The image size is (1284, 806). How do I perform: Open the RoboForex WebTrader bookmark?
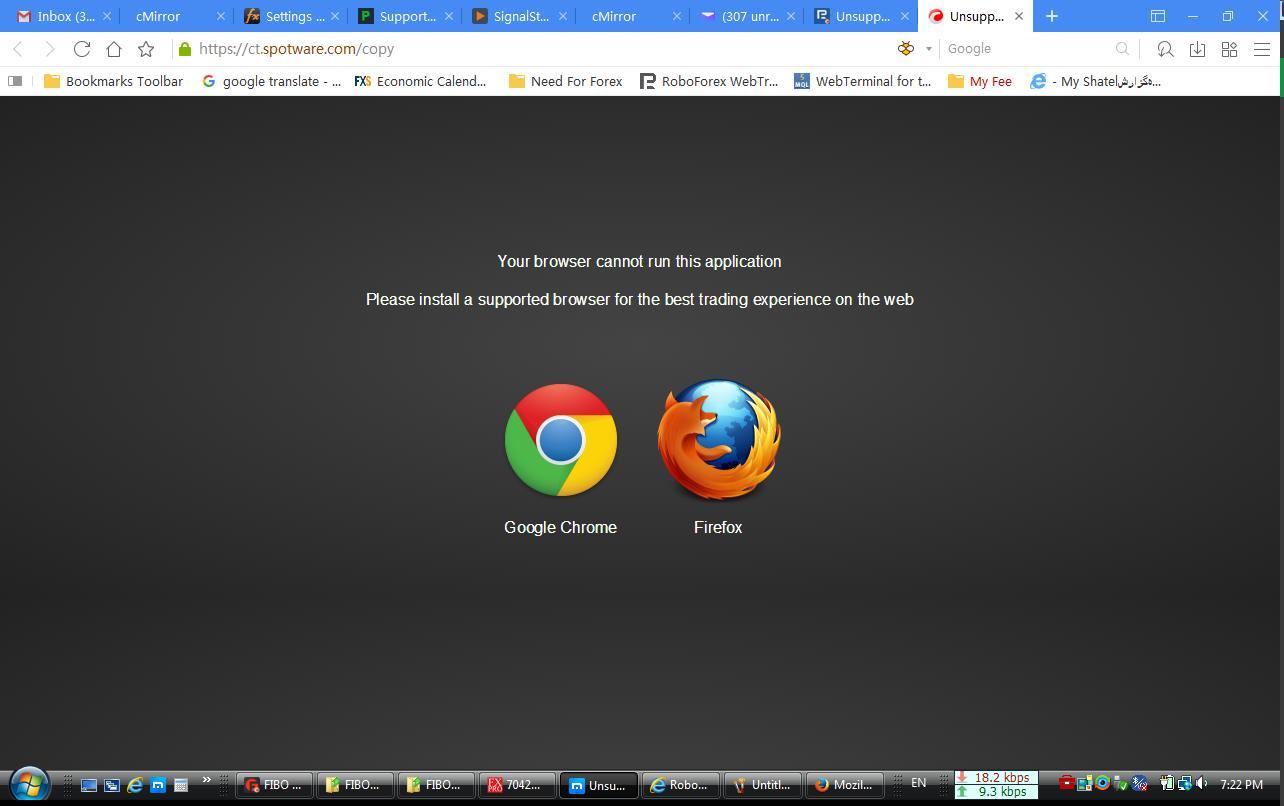click(x=709, y=81)
